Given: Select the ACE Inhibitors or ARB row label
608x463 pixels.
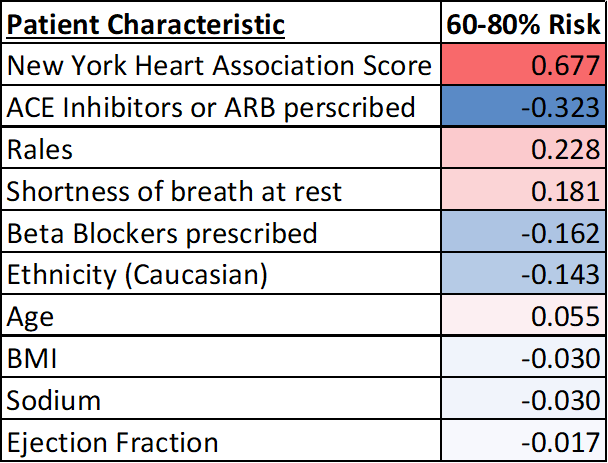Looking at the screenshot, I should tap(220, 107).
